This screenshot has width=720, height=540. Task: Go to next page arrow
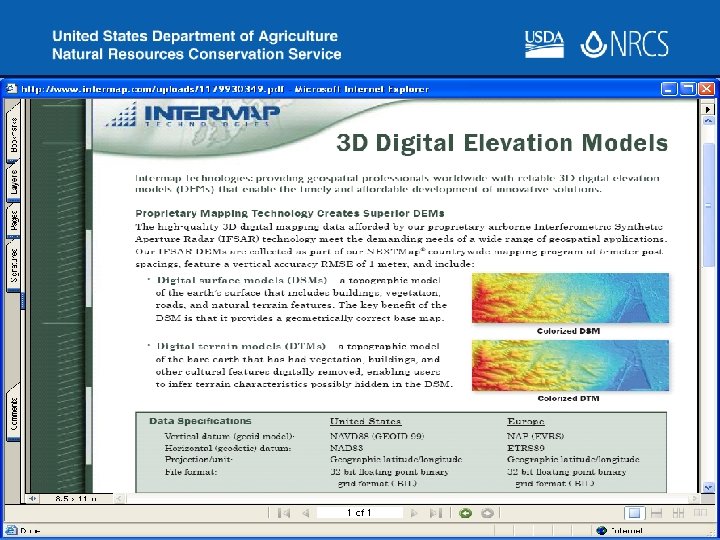pyautogui.click(x=414, y=513)
